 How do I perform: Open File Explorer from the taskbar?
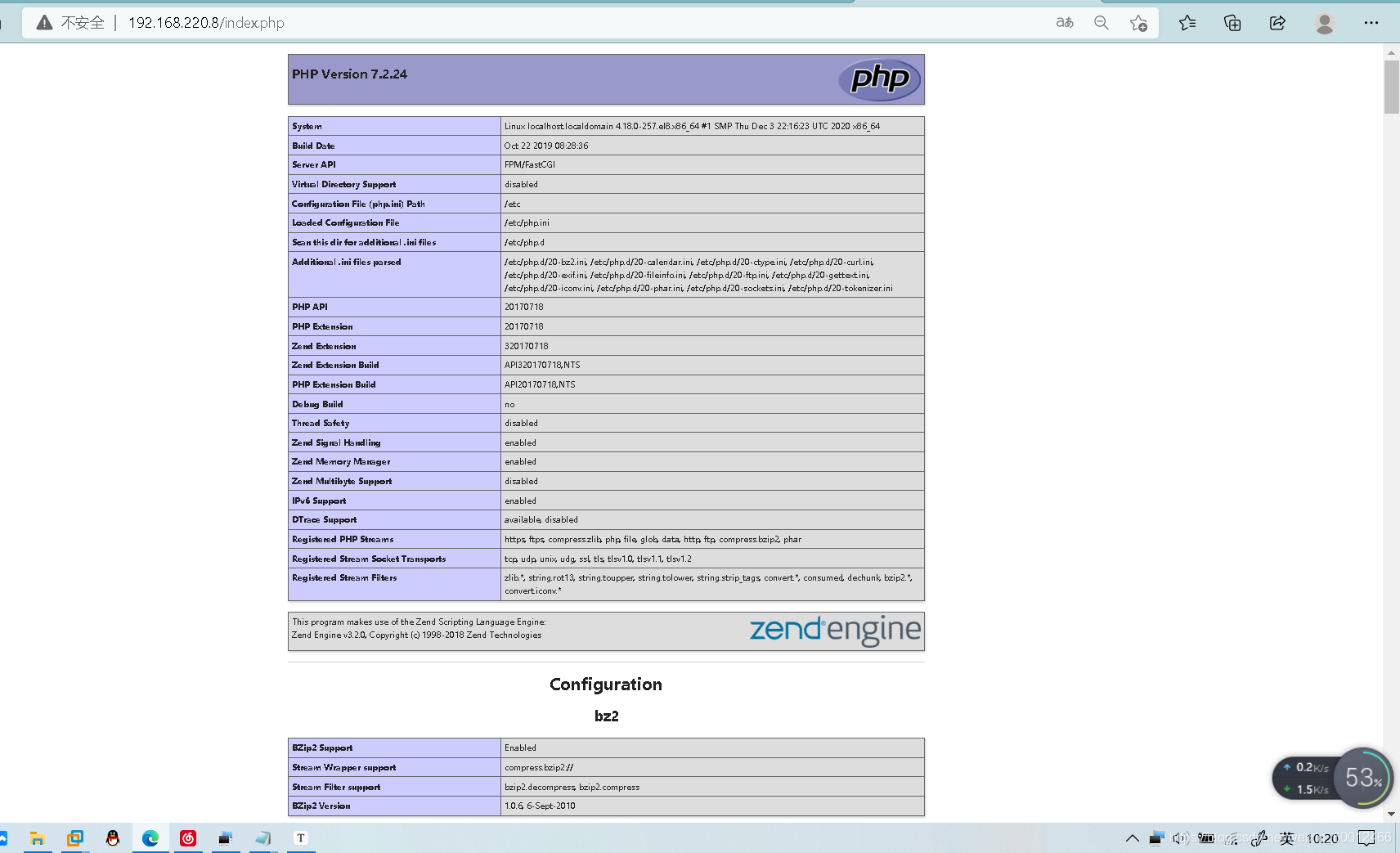coord(37,837)
